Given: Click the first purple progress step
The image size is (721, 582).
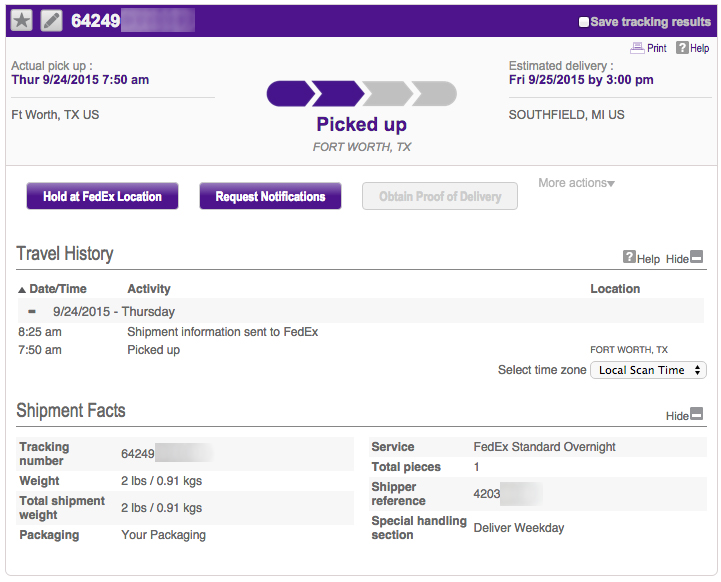Looking at the screenshot, I should point(288,94).
